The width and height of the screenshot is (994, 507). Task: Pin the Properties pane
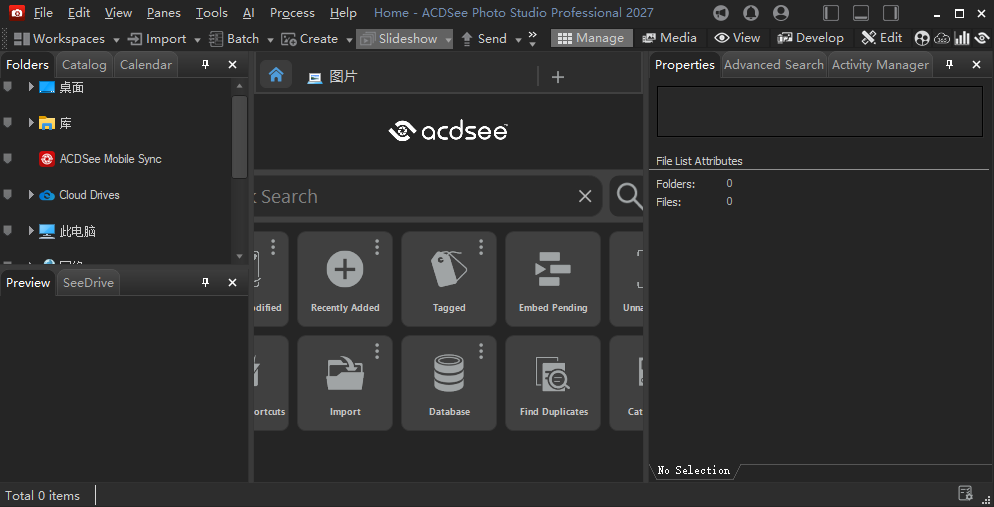pyautogui.click(x=950, y=65)
